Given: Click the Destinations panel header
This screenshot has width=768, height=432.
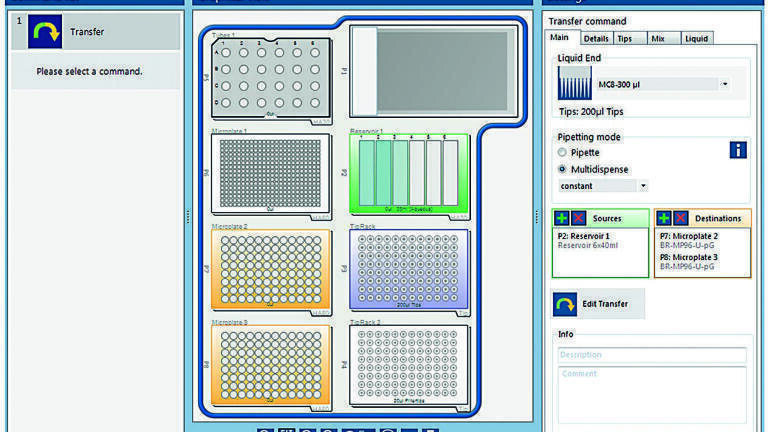Looking at the screenshot, I should point(702,218).
